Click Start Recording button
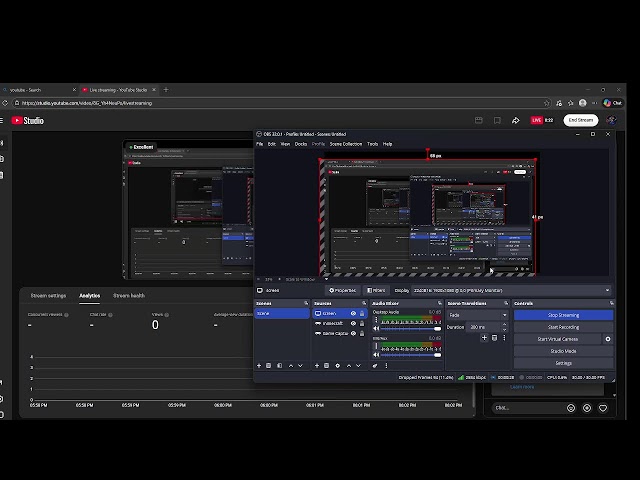 (563, 327)
